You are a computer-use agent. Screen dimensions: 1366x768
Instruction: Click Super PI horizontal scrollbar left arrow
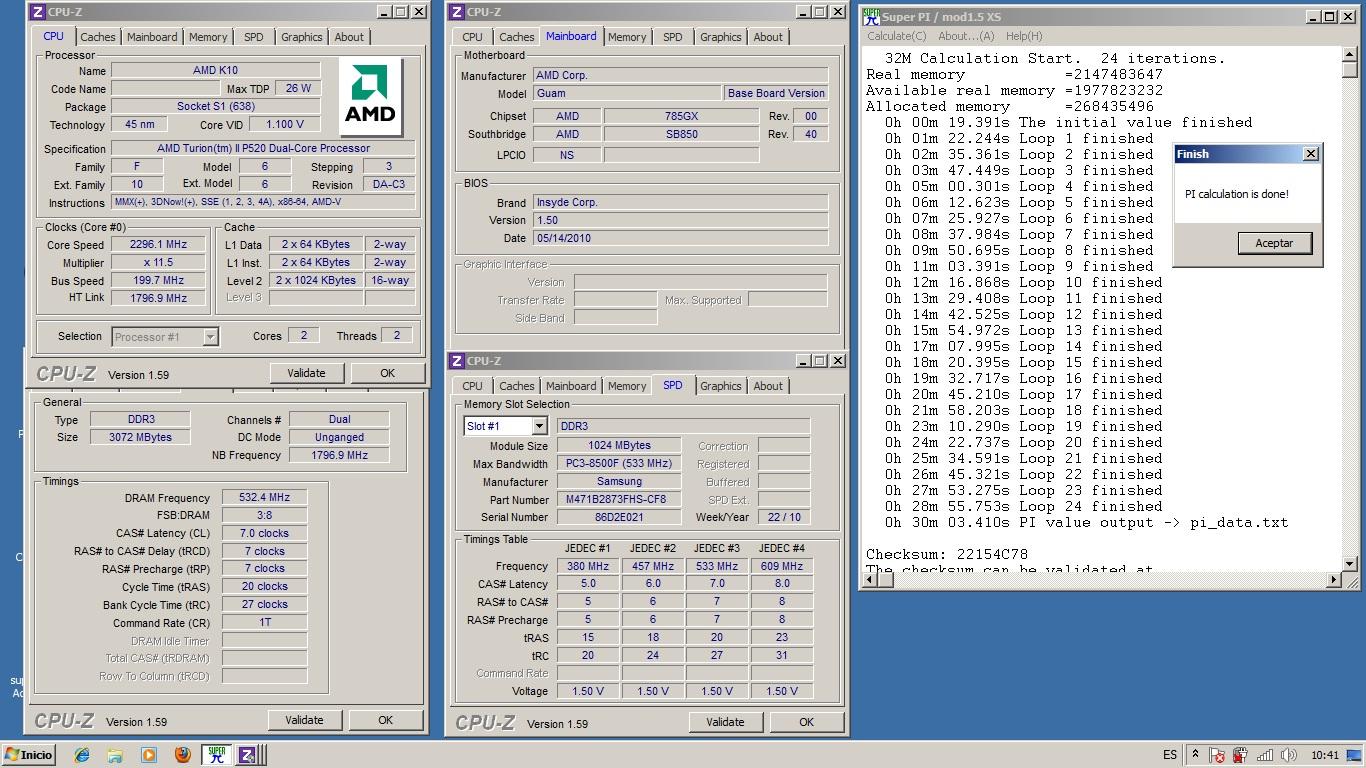point(868,580)
